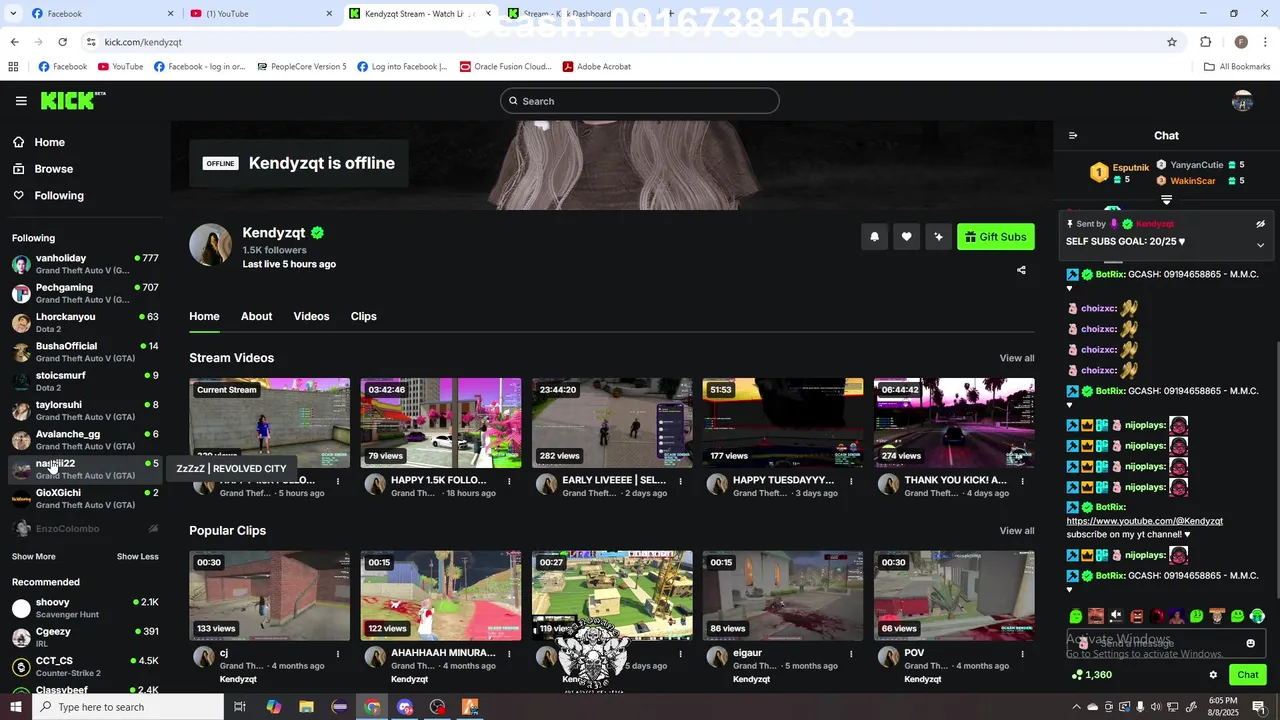Show Less followed channels

pos(137,557)
